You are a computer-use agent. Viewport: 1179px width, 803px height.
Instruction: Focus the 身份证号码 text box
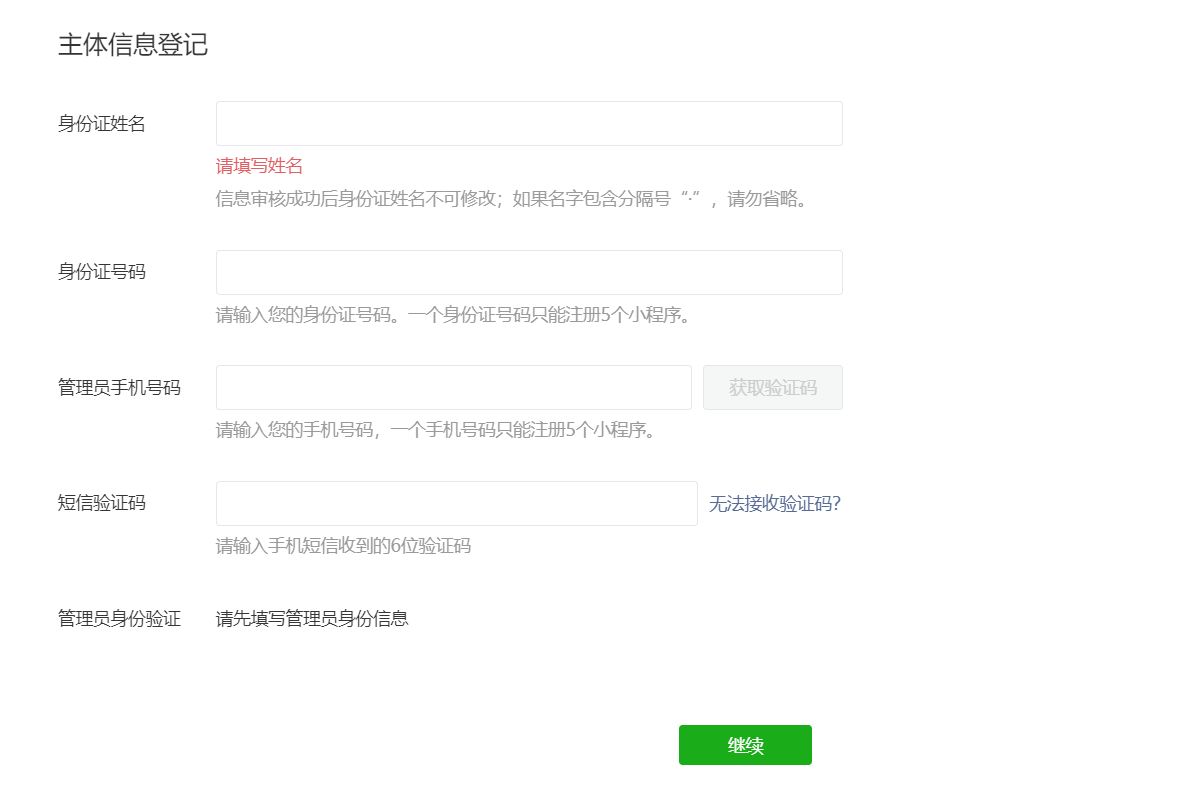(528, 273)
